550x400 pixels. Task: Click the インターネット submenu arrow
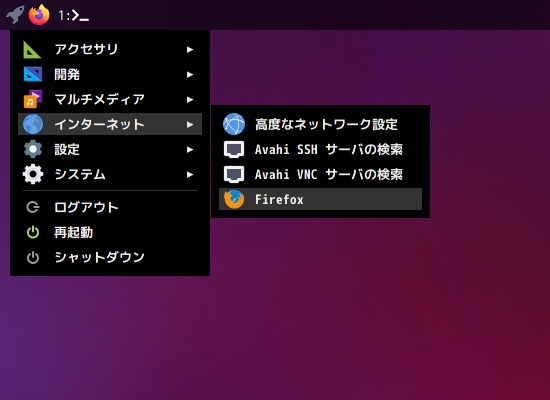tap(190, 124)
